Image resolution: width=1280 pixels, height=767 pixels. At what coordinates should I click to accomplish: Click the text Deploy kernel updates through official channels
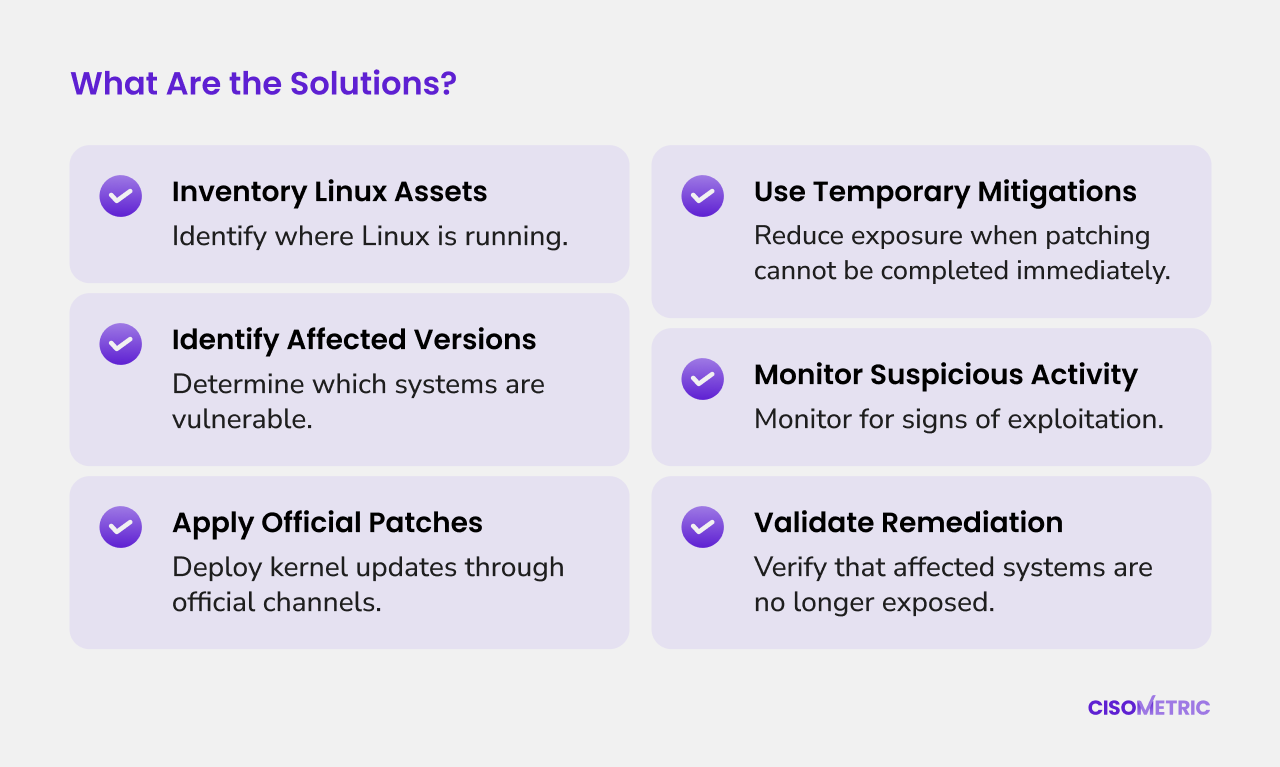(x=368, y=584)
